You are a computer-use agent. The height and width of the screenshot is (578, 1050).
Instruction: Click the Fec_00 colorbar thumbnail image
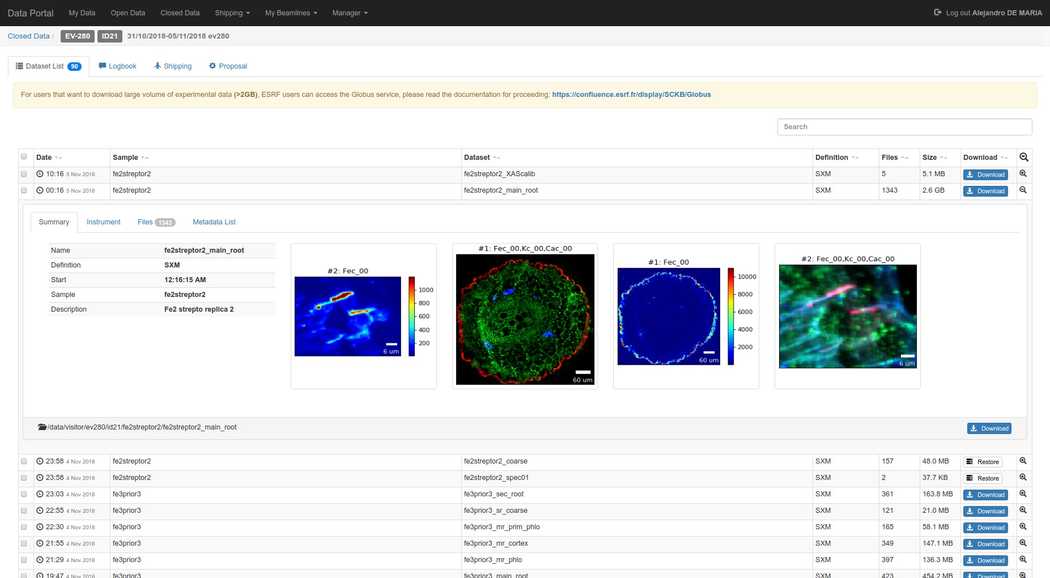click(363, 317)
